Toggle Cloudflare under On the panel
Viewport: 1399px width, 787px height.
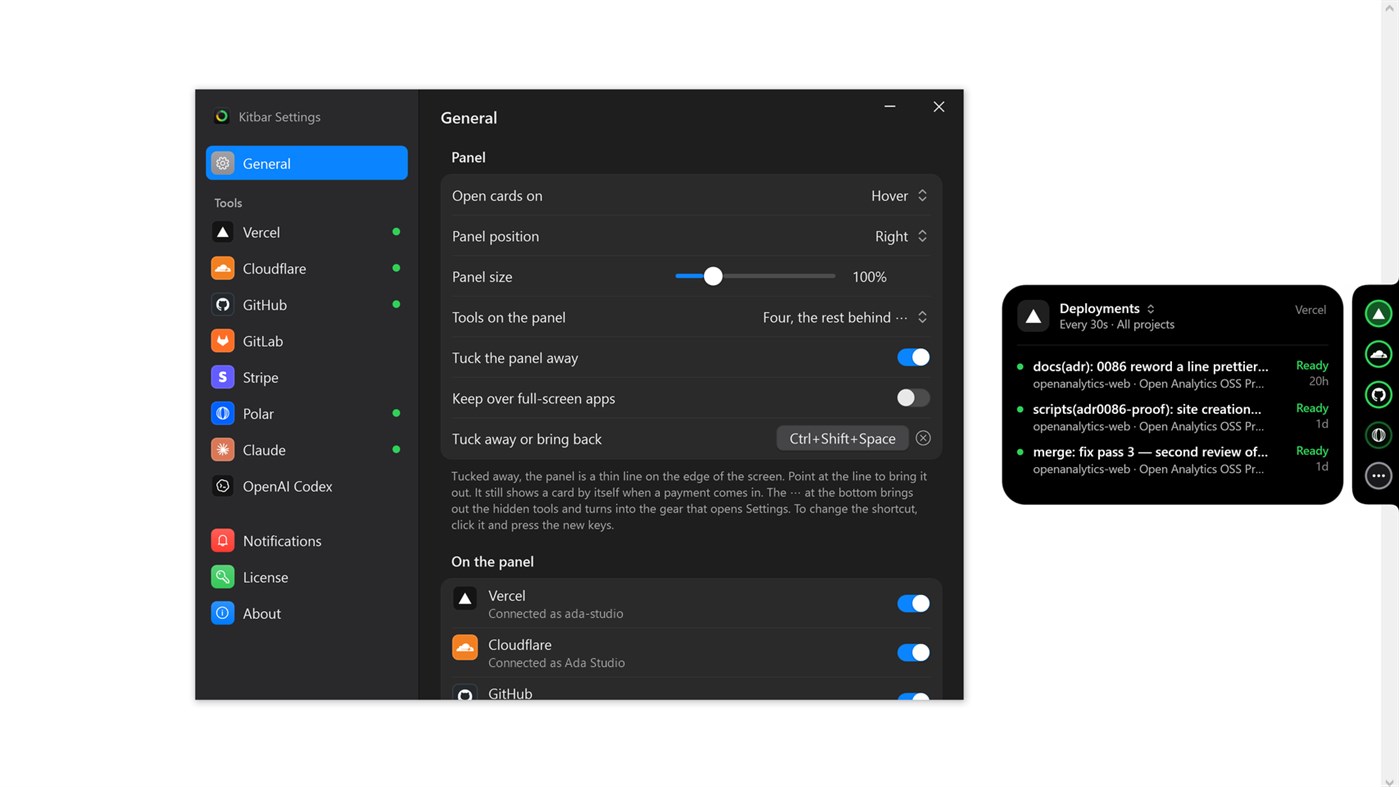[913, 652]
